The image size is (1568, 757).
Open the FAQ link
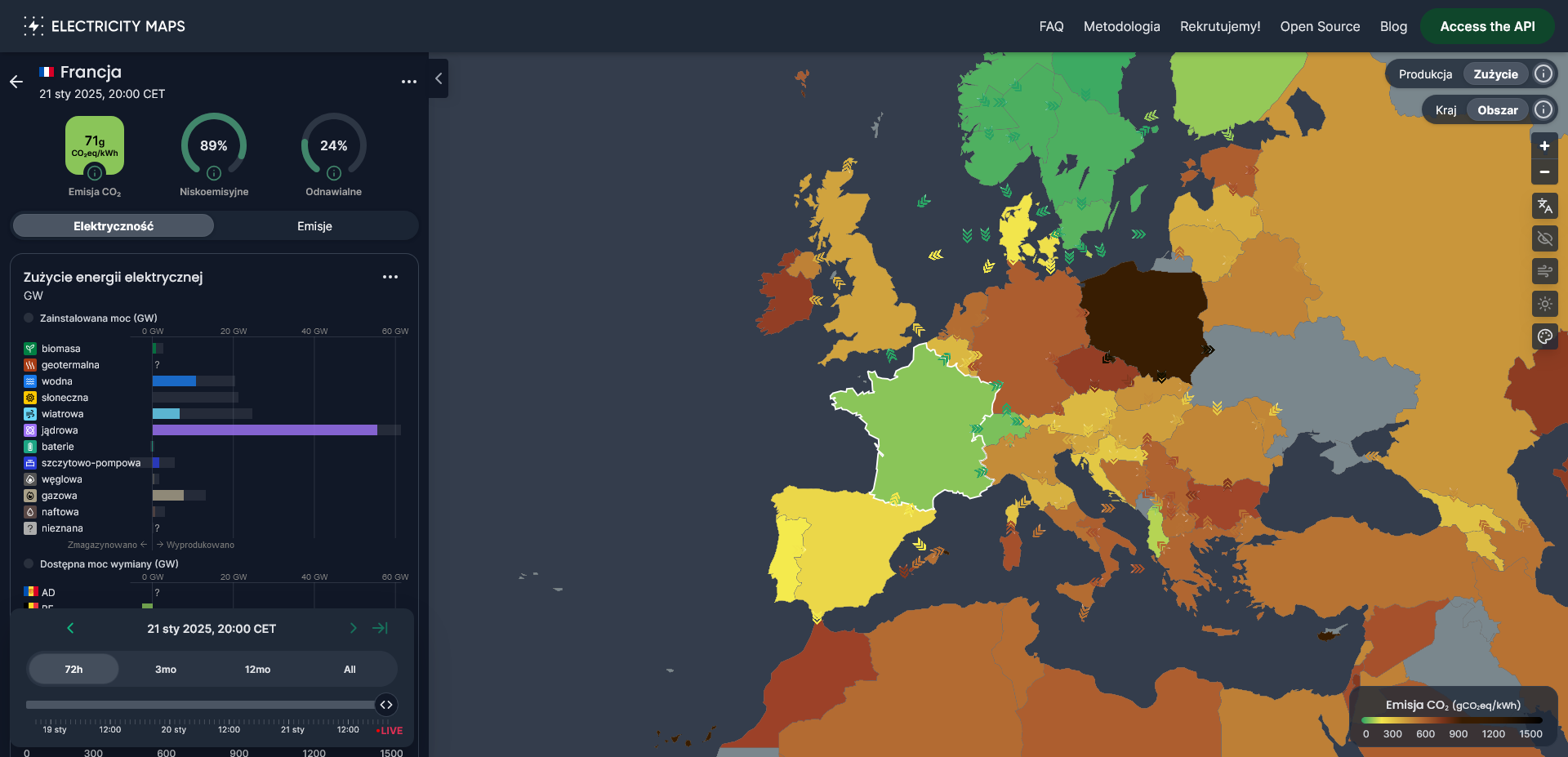(1052, 26)
